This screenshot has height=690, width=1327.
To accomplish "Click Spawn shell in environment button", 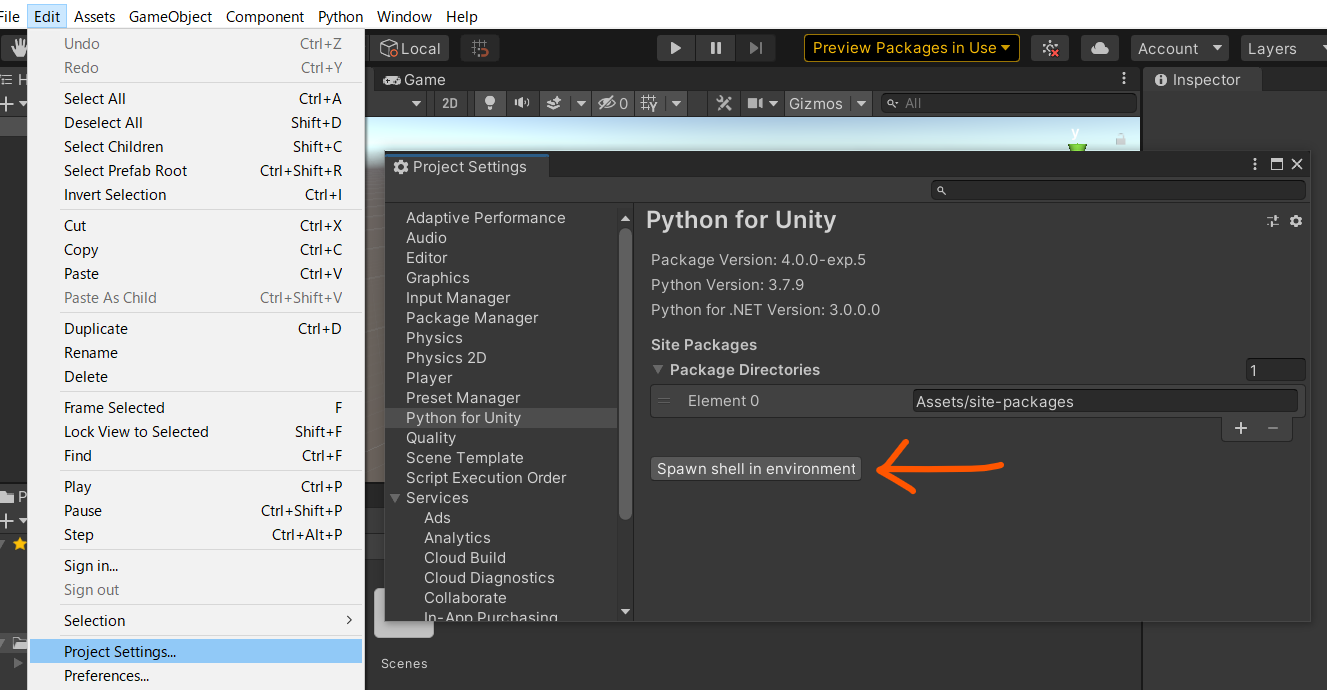I will [756, 468].
